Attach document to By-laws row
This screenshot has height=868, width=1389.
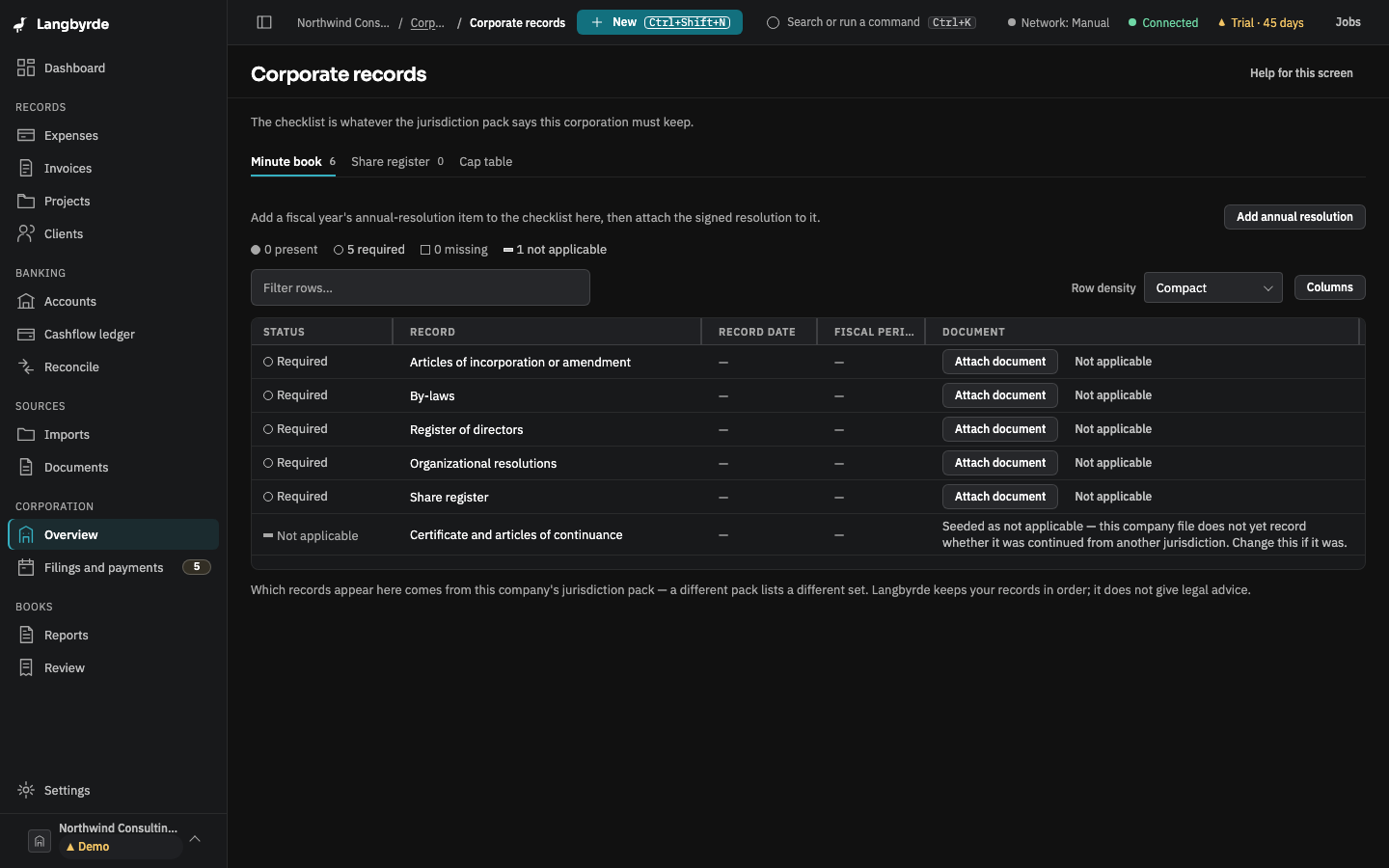999,395
